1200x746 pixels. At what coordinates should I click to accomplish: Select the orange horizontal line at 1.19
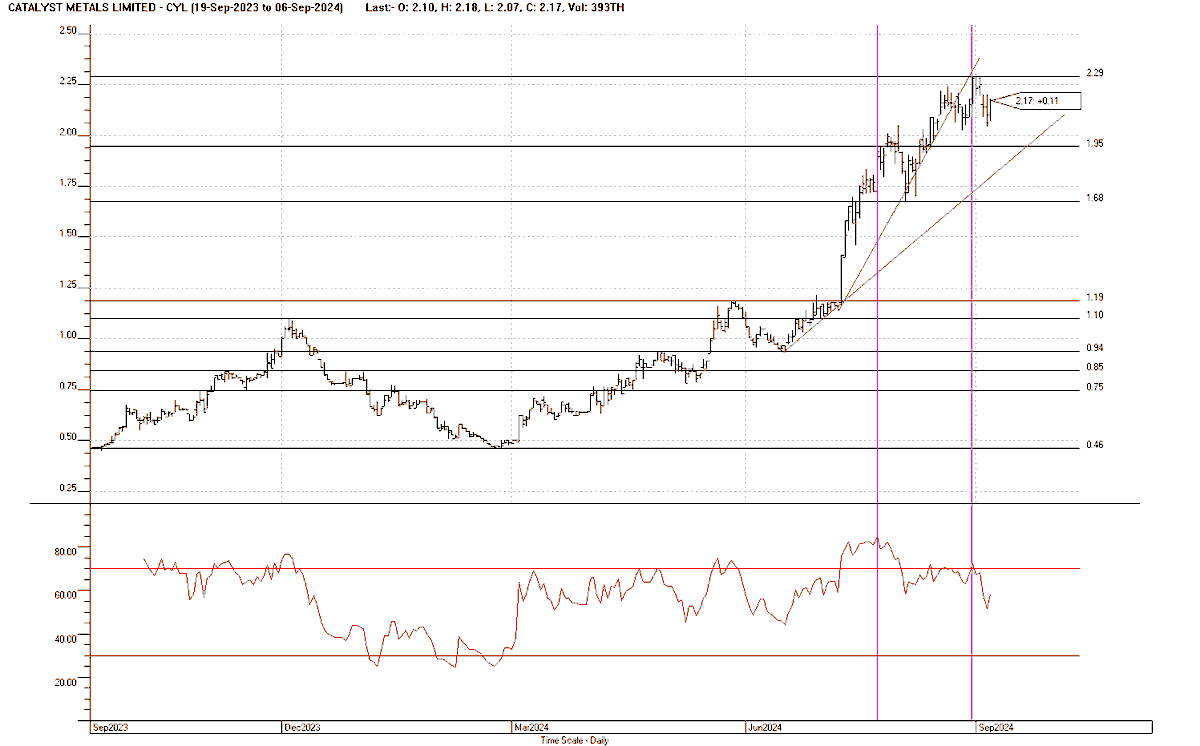tap(584, 300)
